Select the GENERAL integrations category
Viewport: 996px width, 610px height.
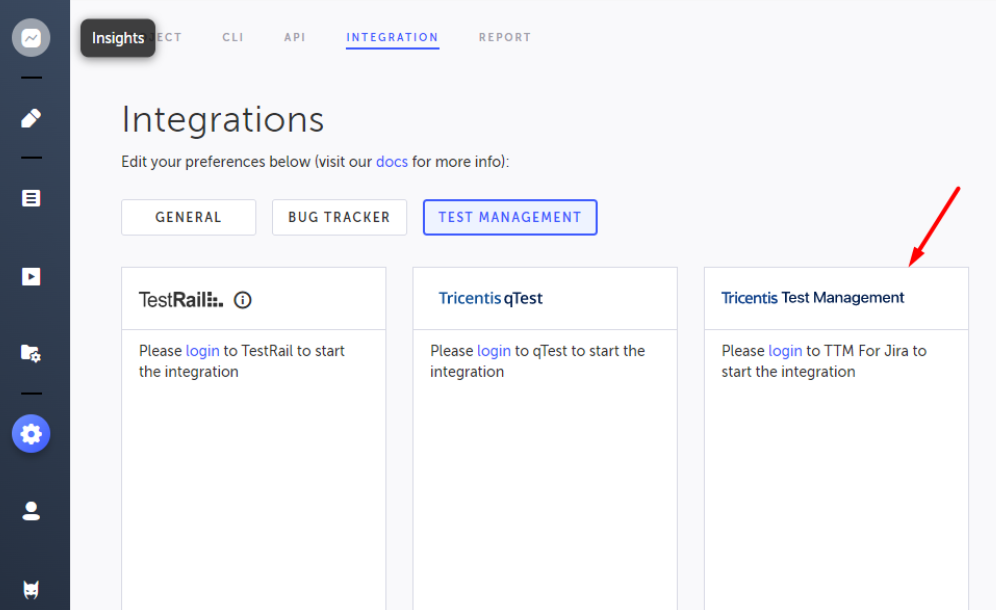(189, 217)
